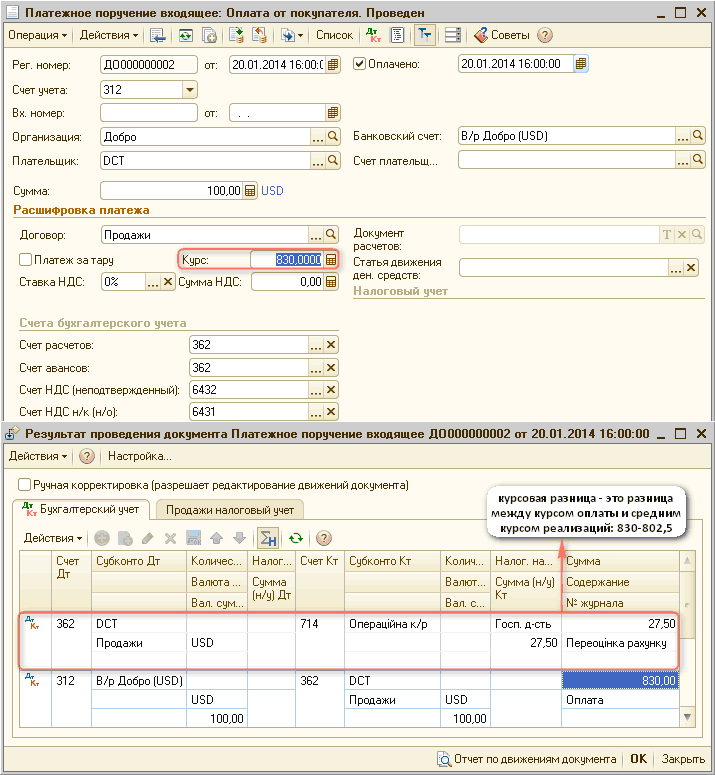Open calendar picker beside Оплачено date

[x=582, y=64]
